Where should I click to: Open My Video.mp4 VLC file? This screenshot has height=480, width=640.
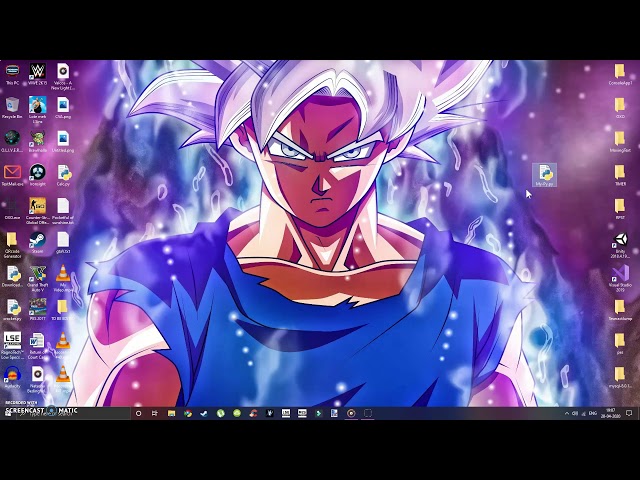[63, 278]
